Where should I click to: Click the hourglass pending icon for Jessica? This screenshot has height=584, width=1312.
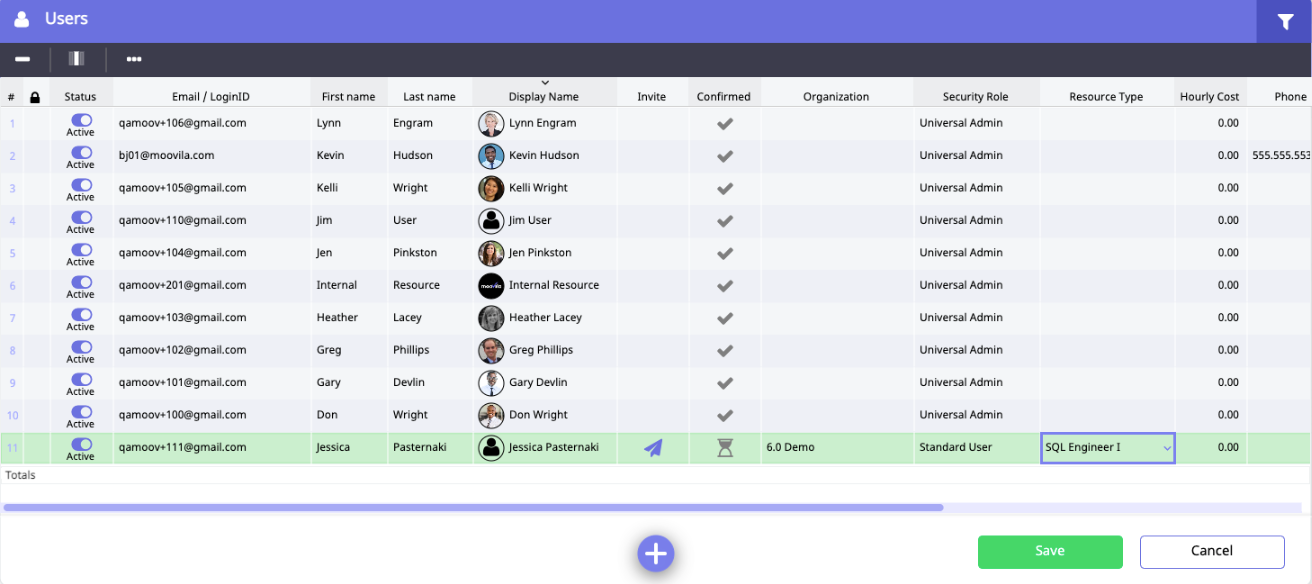point(725,448)
